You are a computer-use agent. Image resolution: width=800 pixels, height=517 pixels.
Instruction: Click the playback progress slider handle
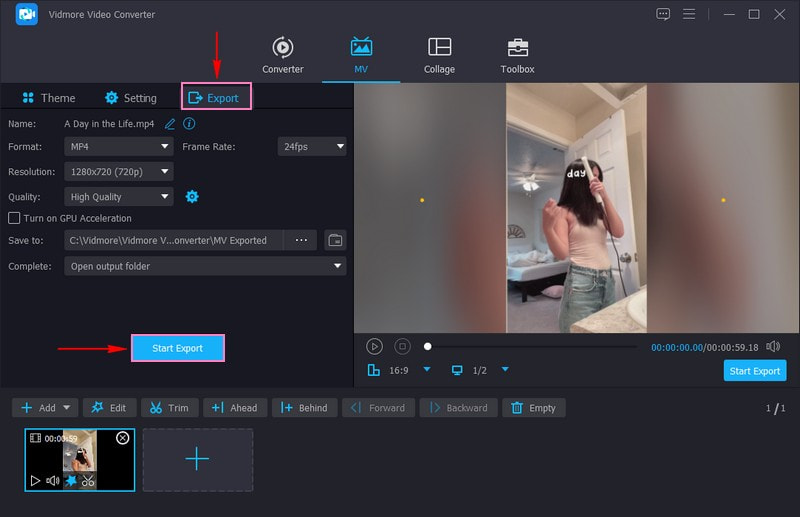click(x=428, y=346)
